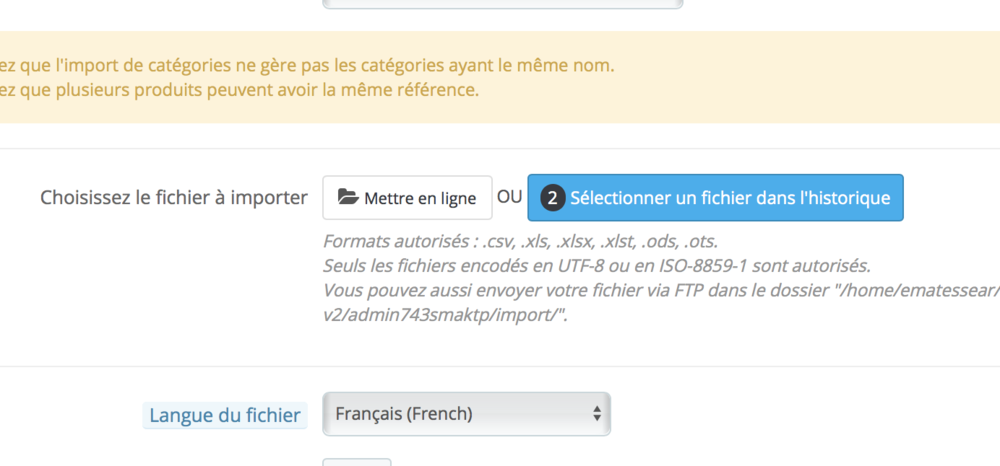This screenshot has width=1000, height=466.
Task: Click the open folder icon
Action: tap(348, 198)
